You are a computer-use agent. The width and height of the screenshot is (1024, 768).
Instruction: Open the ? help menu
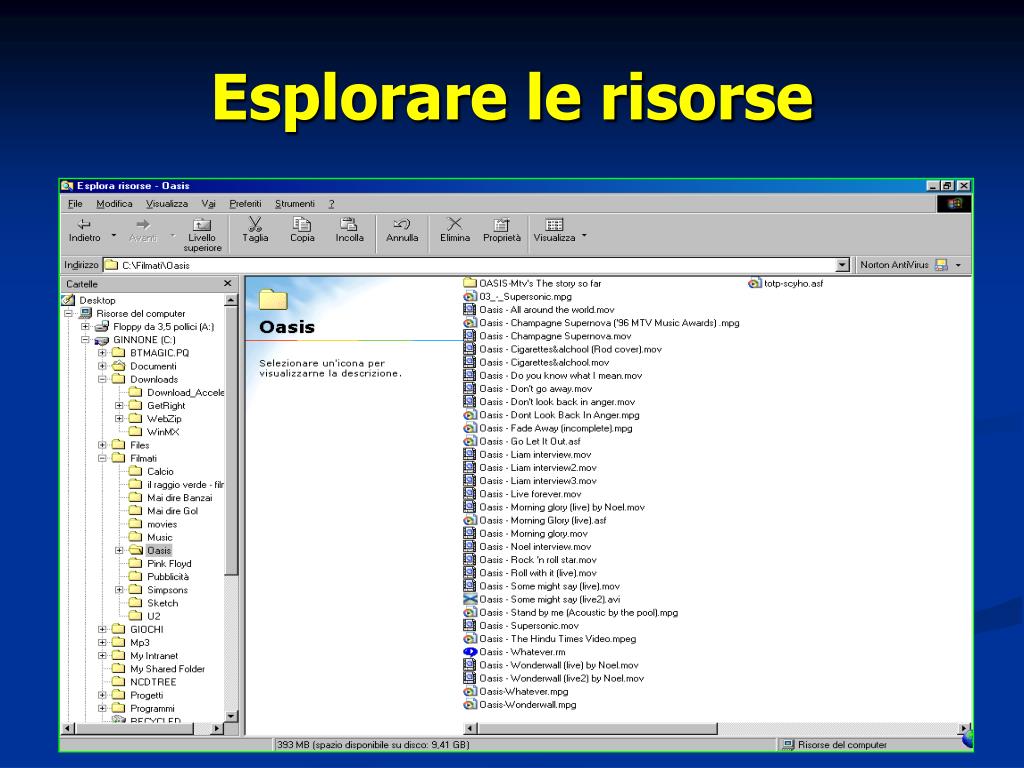coord(331,204)
